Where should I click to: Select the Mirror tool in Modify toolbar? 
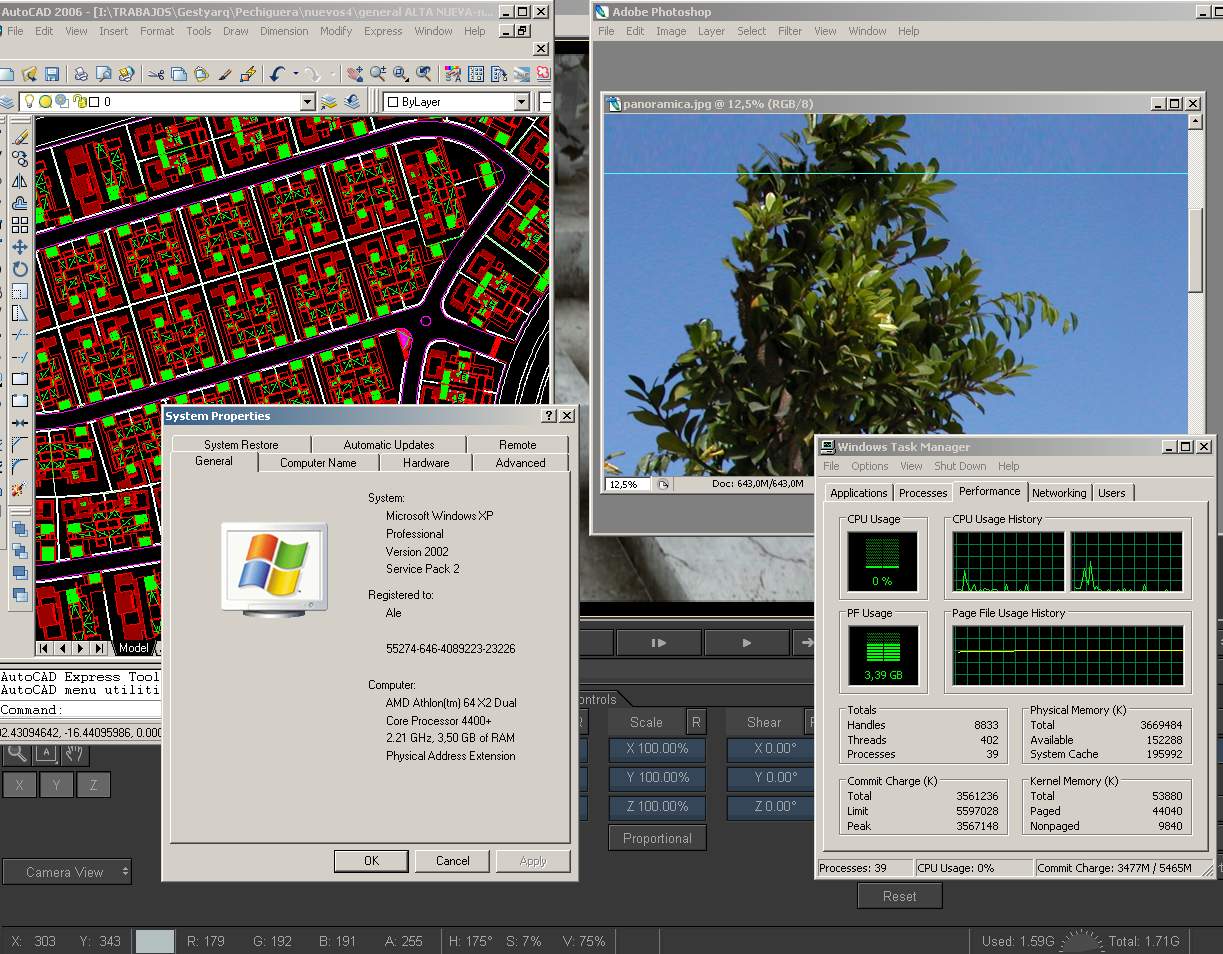point(19,181)
